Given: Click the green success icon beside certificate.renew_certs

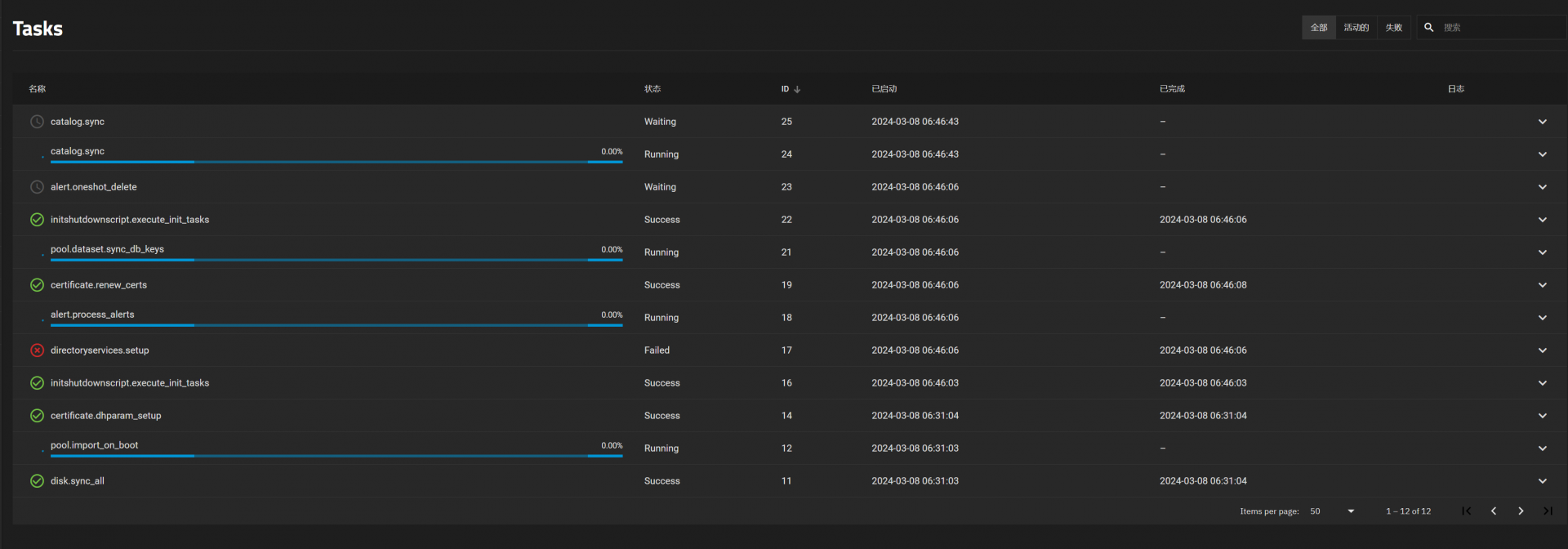Looking at the screenshot, I should coord(37,285).
